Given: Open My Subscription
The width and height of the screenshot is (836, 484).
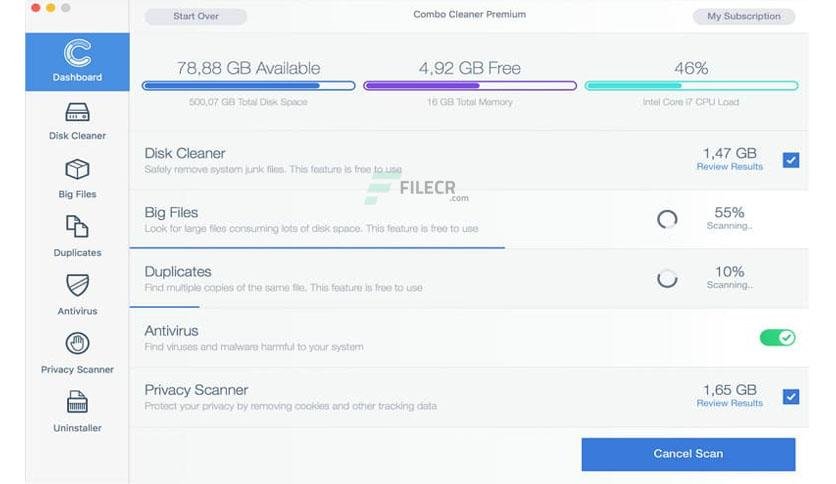Looking at the screenshot, I should click(x=744, y=16).
